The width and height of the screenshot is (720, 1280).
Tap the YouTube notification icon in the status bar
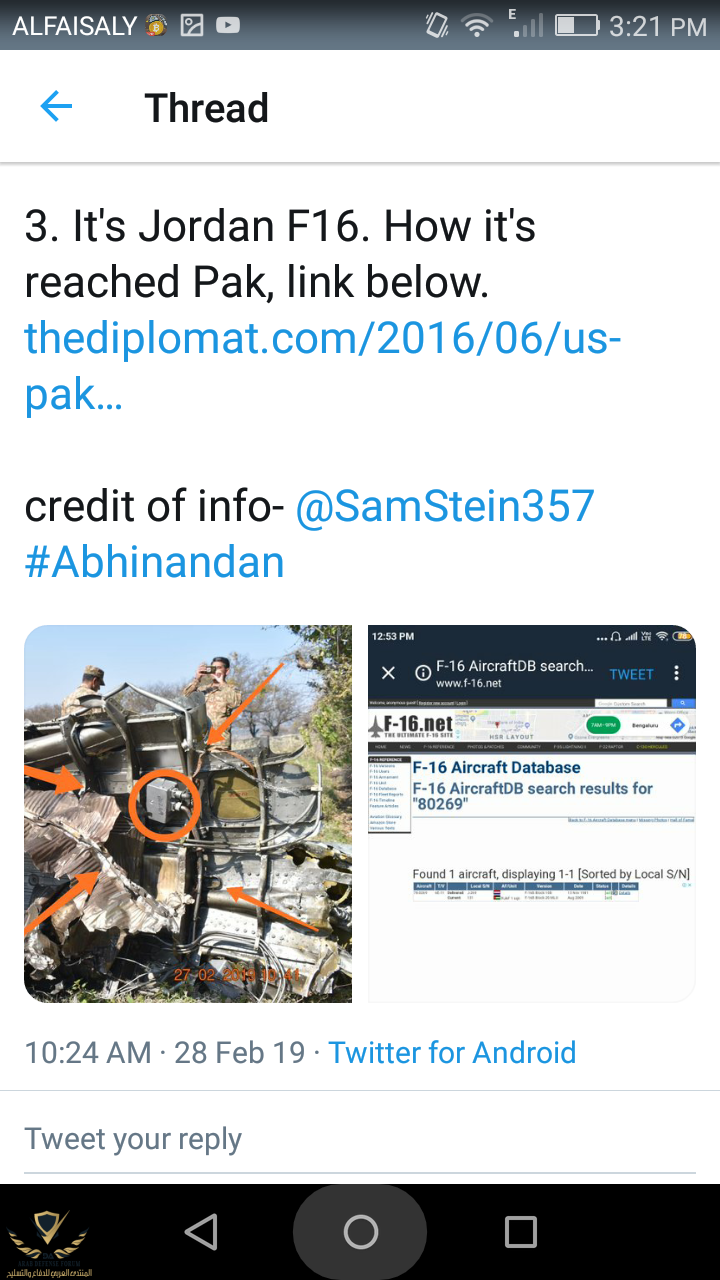[228, 26]
